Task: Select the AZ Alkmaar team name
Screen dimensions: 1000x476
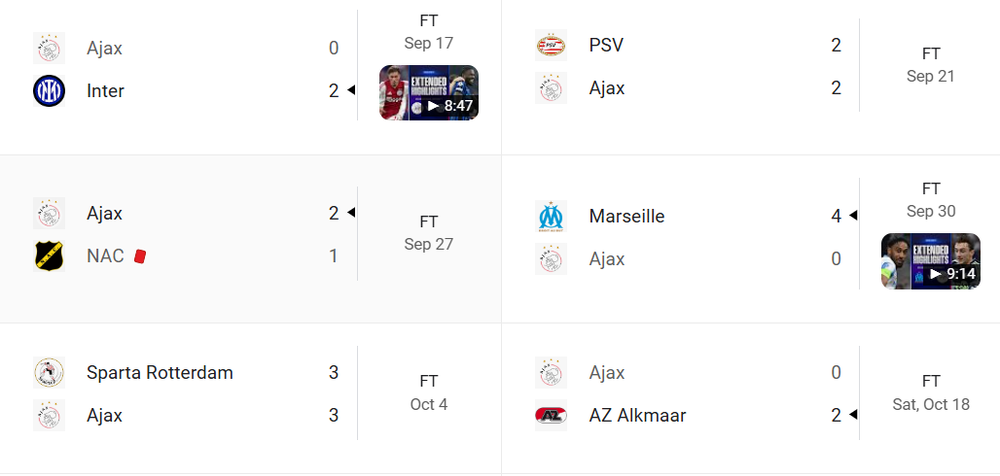Action: point(637,415)
